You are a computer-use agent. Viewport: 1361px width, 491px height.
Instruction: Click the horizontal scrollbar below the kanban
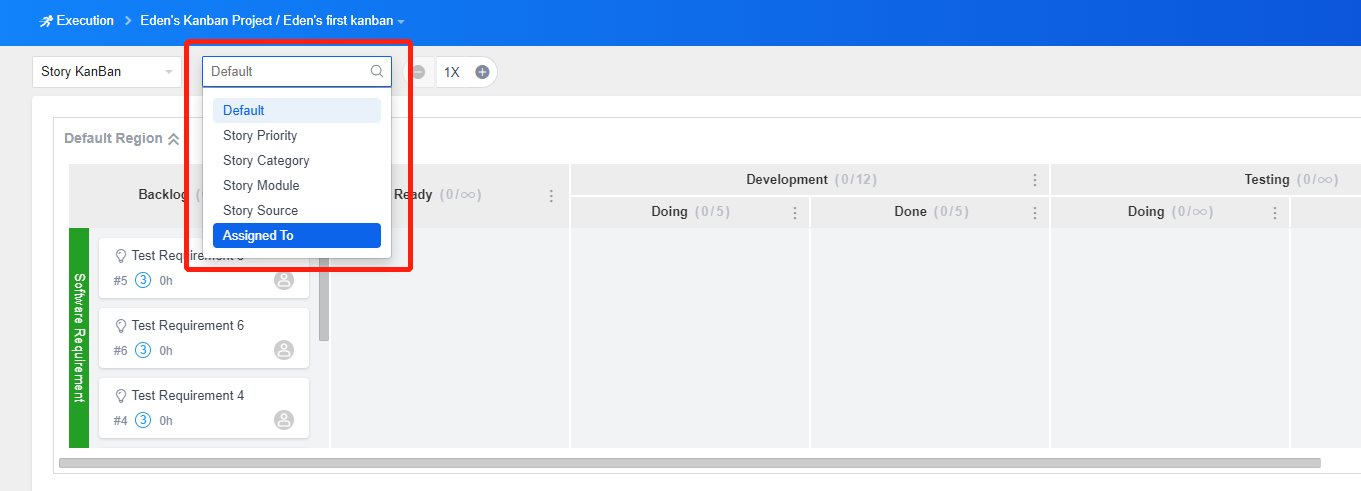pyautogui.click(x=689, y=463)
